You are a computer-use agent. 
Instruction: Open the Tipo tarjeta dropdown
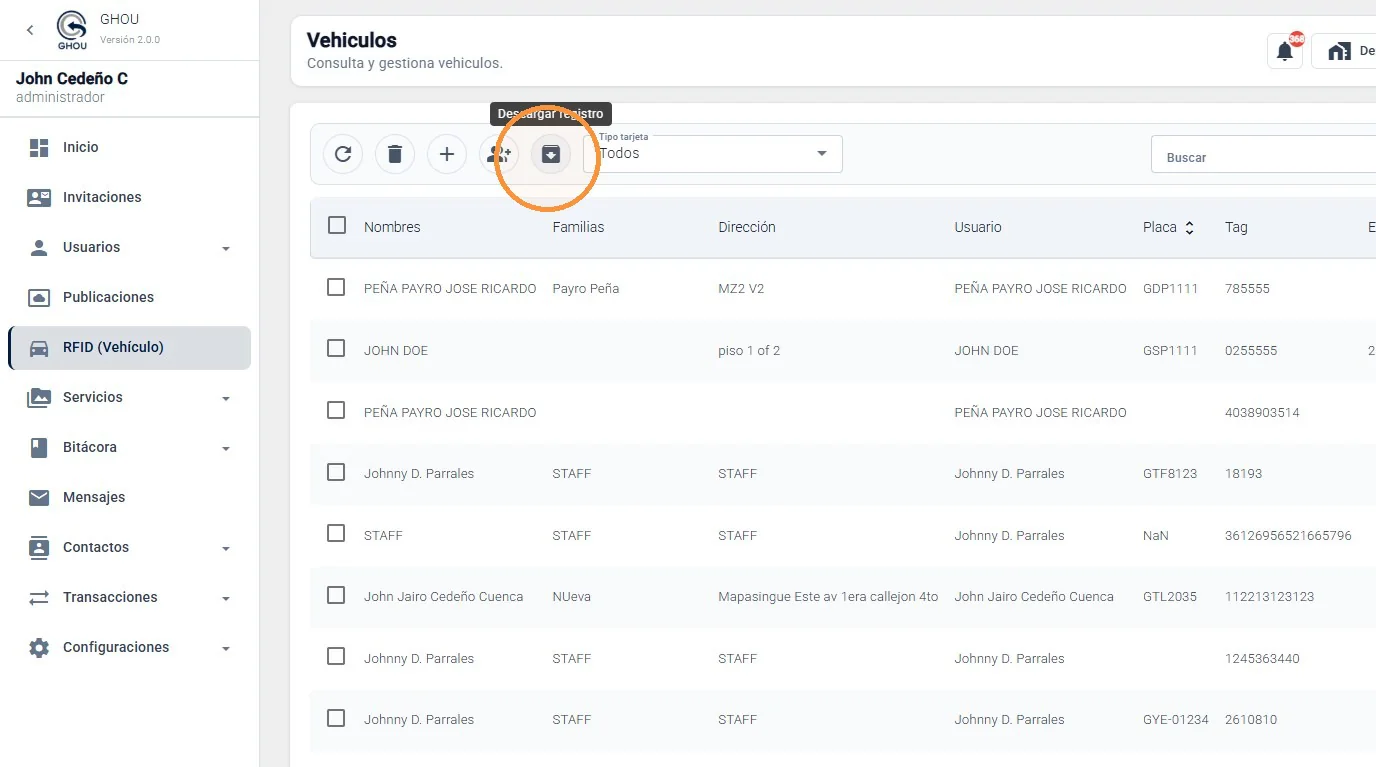coord(713,153)
